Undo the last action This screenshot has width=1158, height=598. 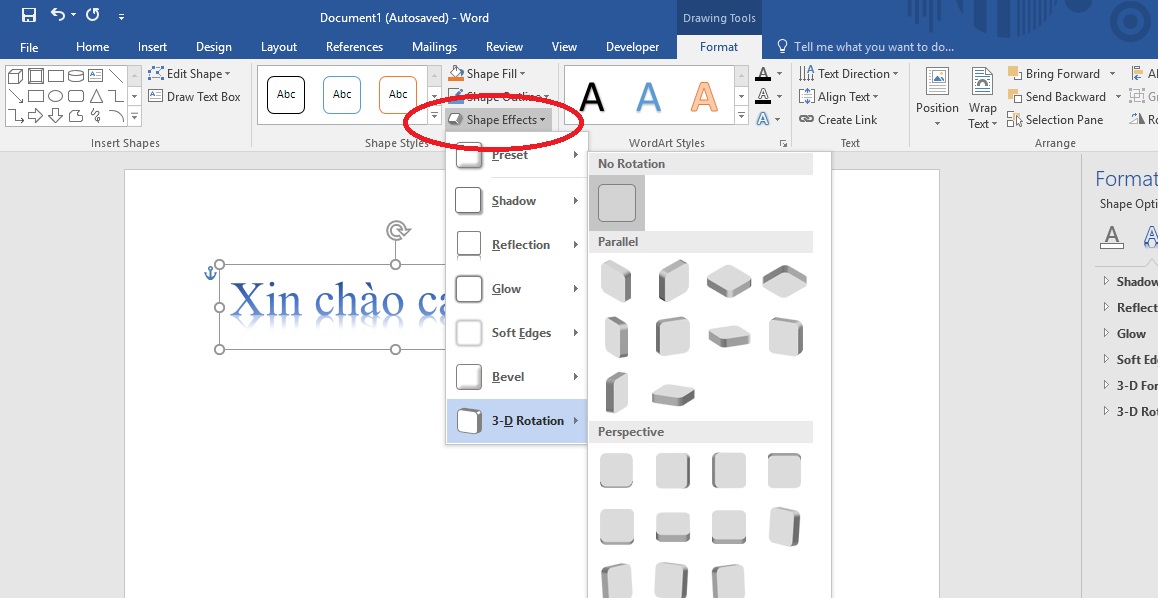[58, 15]
